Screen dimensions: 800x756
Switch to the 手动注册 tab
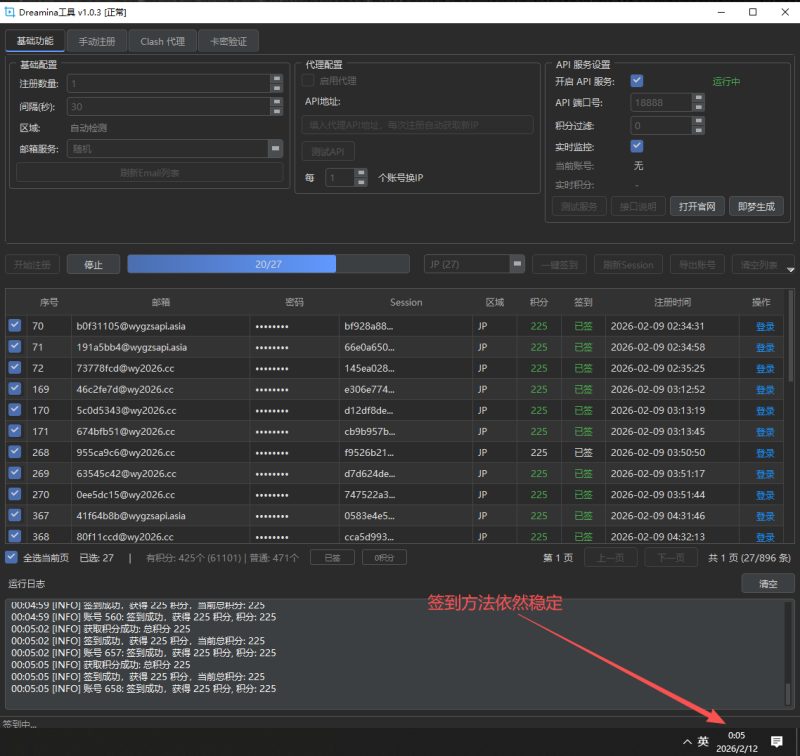(97, 42)
